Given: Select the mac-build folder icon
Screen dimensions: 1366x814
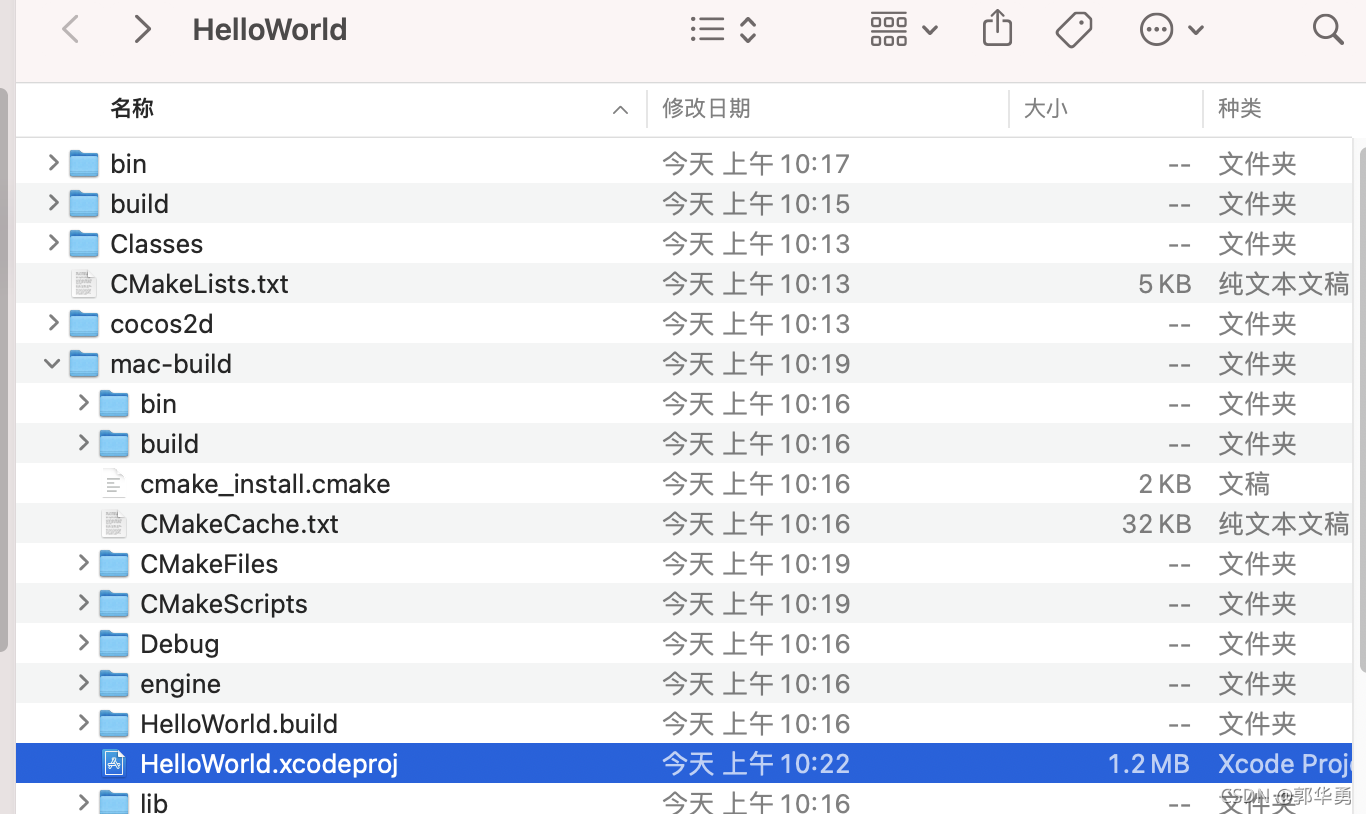Looking at the screenshot, I should pos(84,363).
